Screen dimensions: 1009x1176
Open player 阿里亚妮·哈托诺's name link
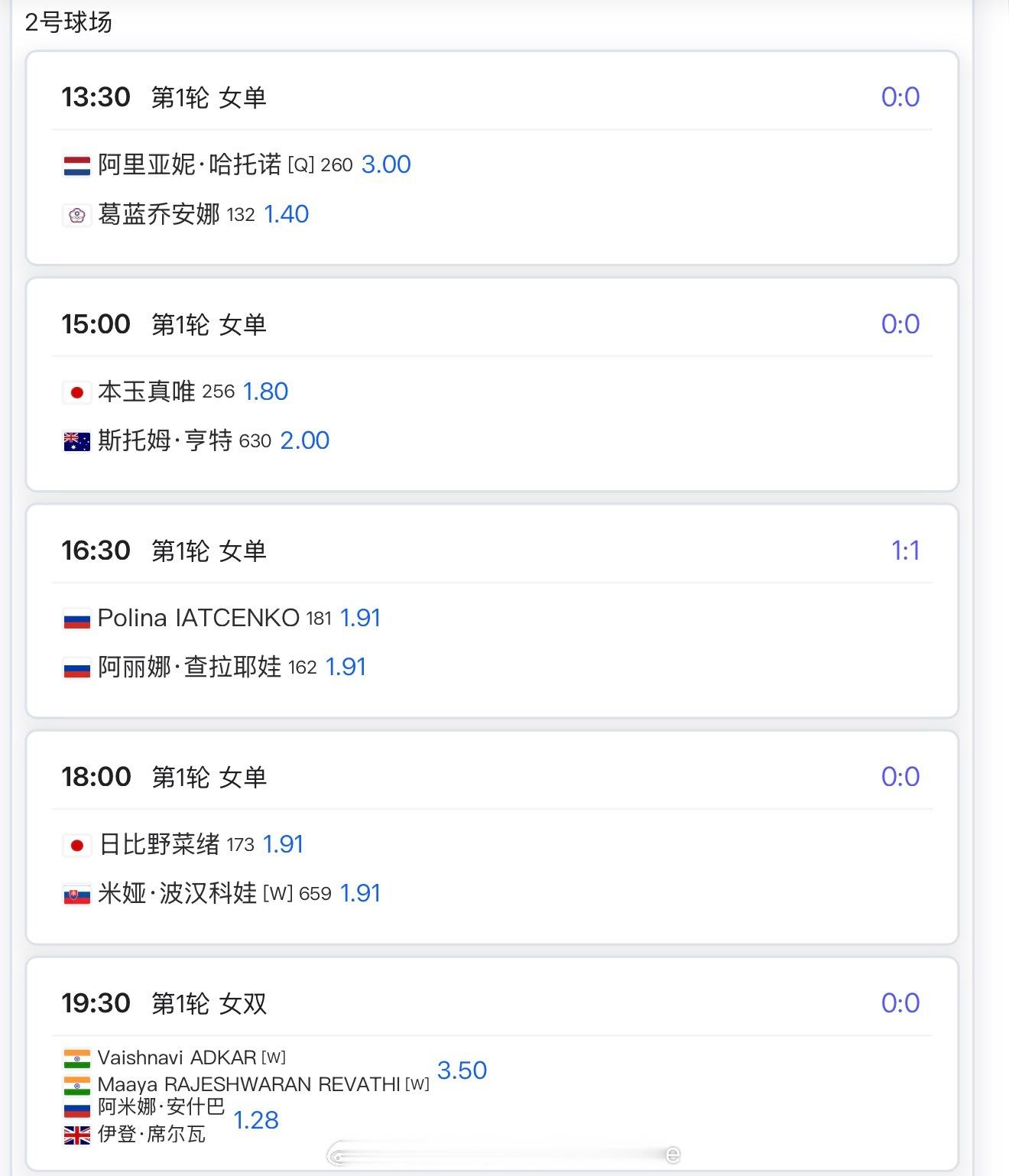tap(190, 164)
